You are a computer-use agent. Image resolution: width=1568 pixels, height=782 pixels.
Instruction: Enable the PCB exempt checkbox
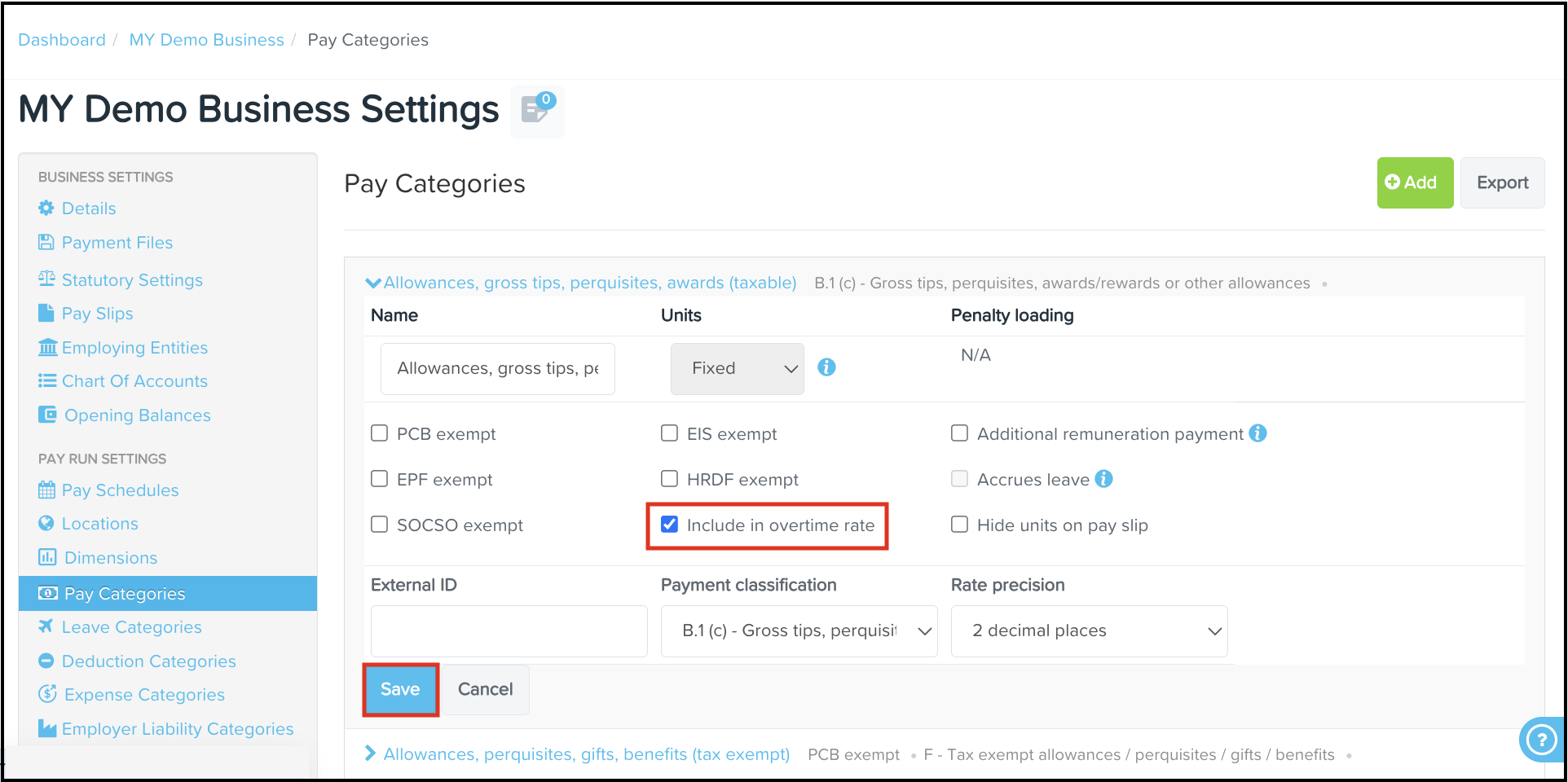(x=380, y=433)
